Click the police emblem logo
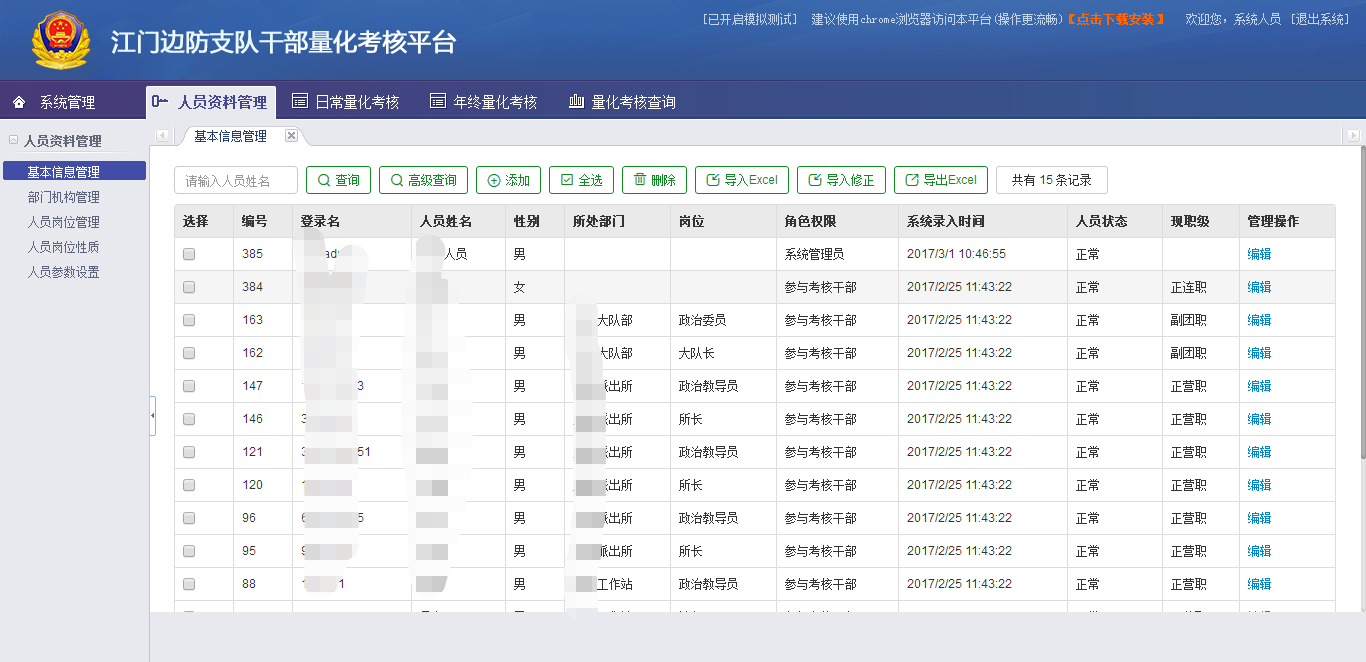1366x662 pixels. 61,41
